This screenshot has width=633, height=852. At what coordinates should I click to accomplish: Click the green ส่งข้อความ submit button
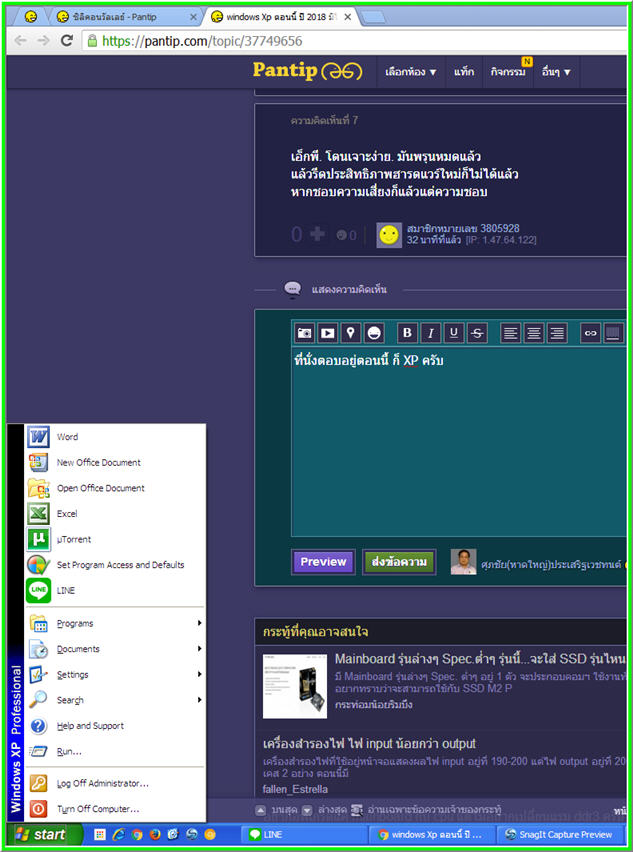[x=399, y=562]
